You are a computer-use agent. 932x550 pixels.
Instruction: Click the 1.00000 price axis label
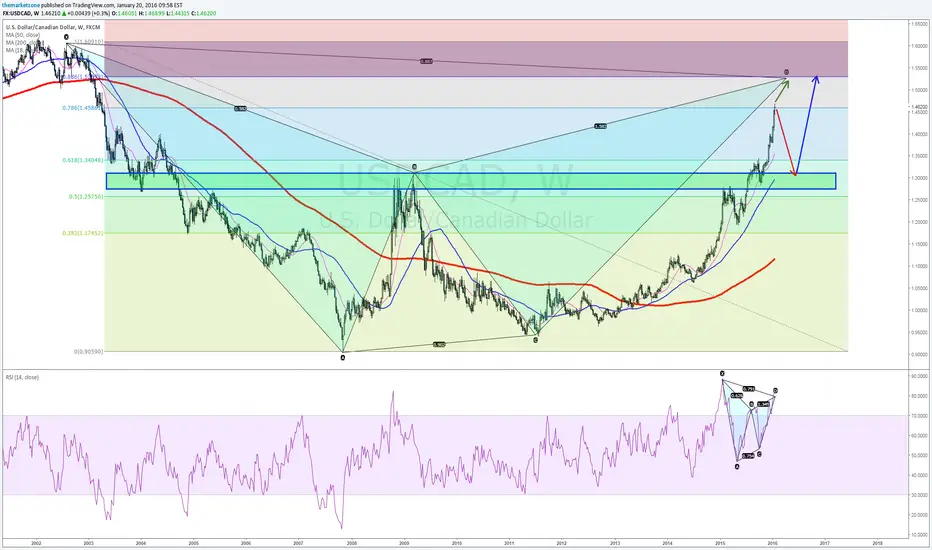(919, 310)
